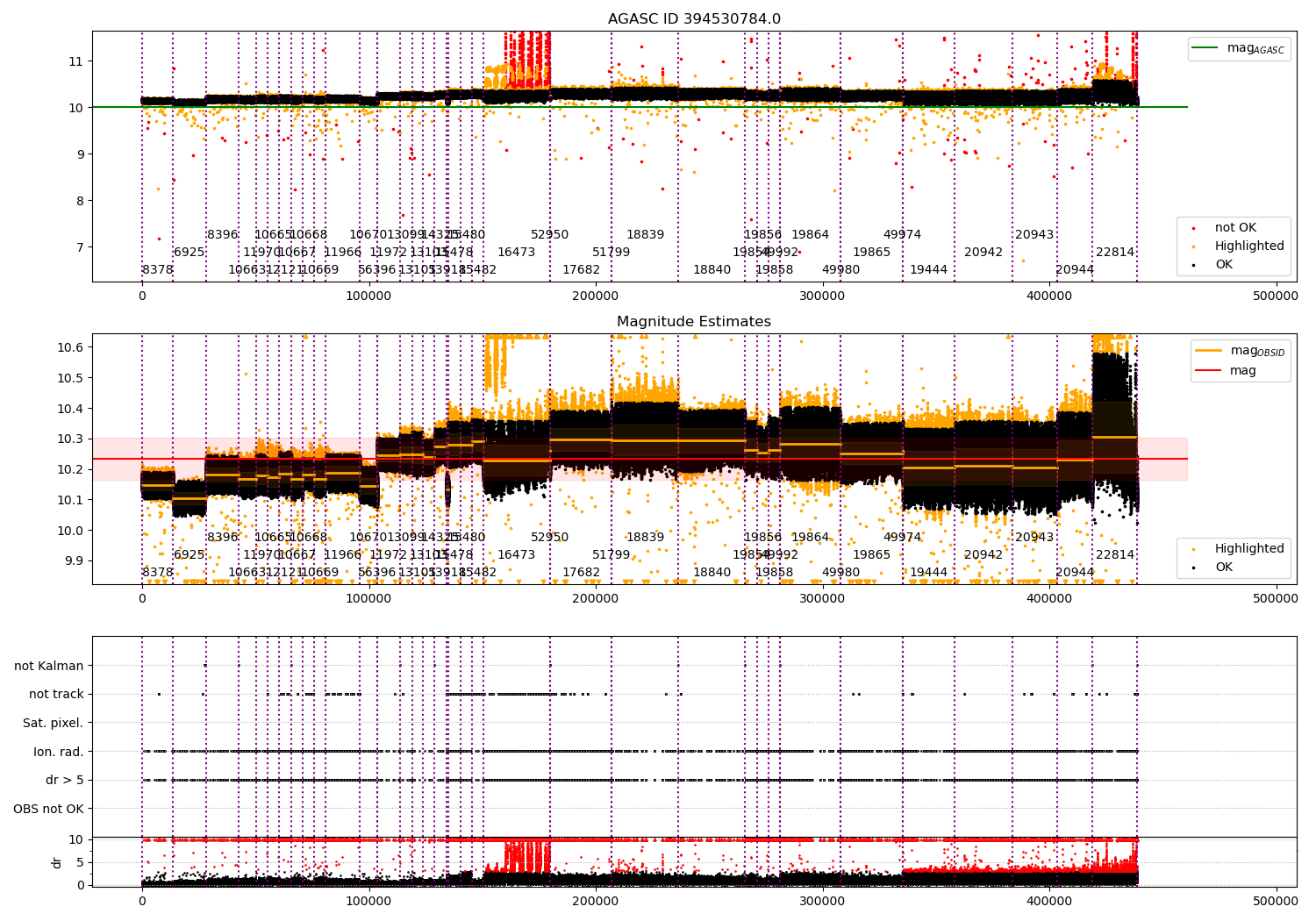Click OBSID label '19865' in top plot

pos(872,253)
